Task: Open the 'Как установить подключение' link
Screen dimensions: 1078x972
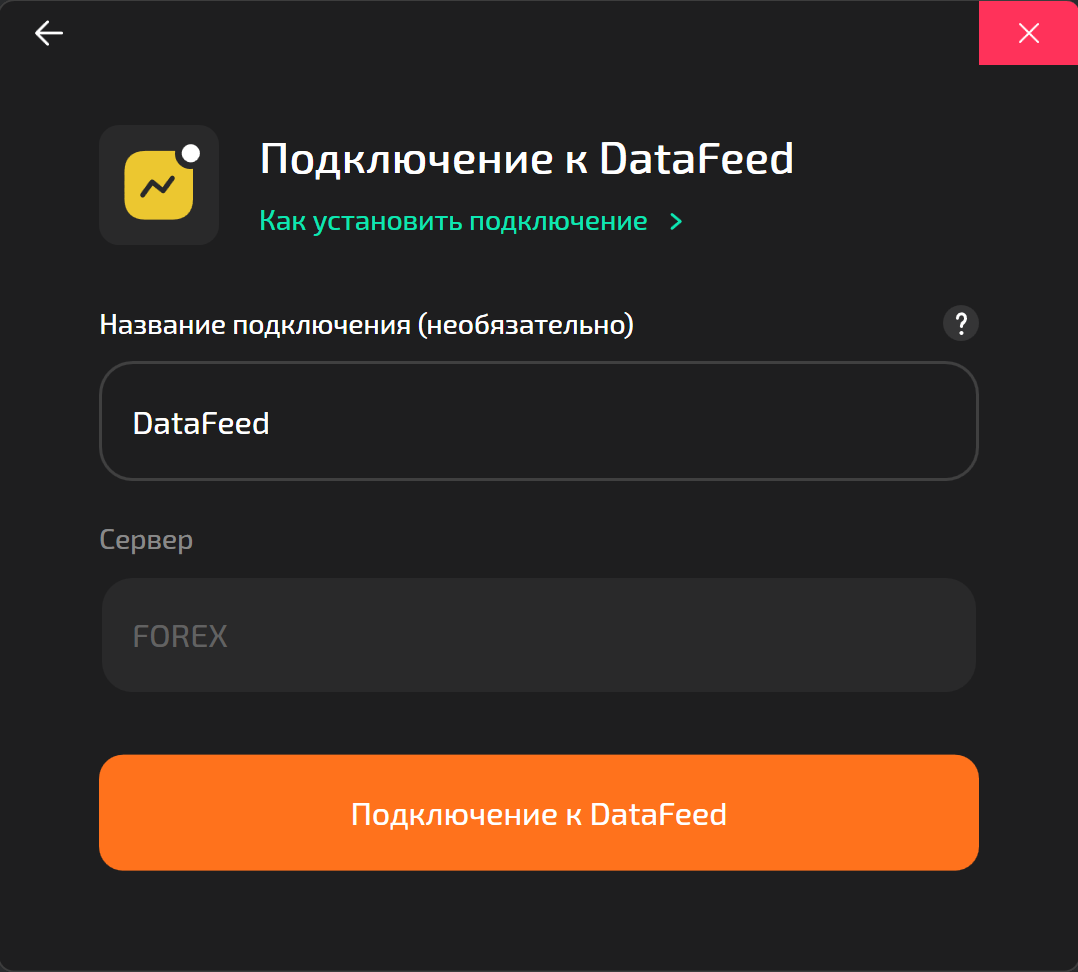Action: 453,221
